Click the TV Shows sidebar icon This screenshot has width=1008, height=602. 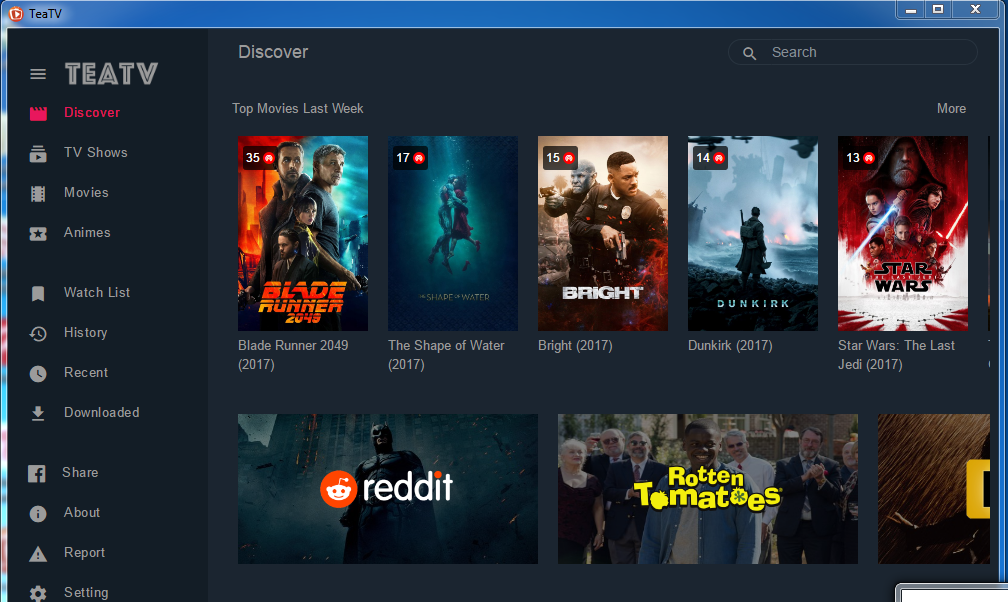(38, 153)
